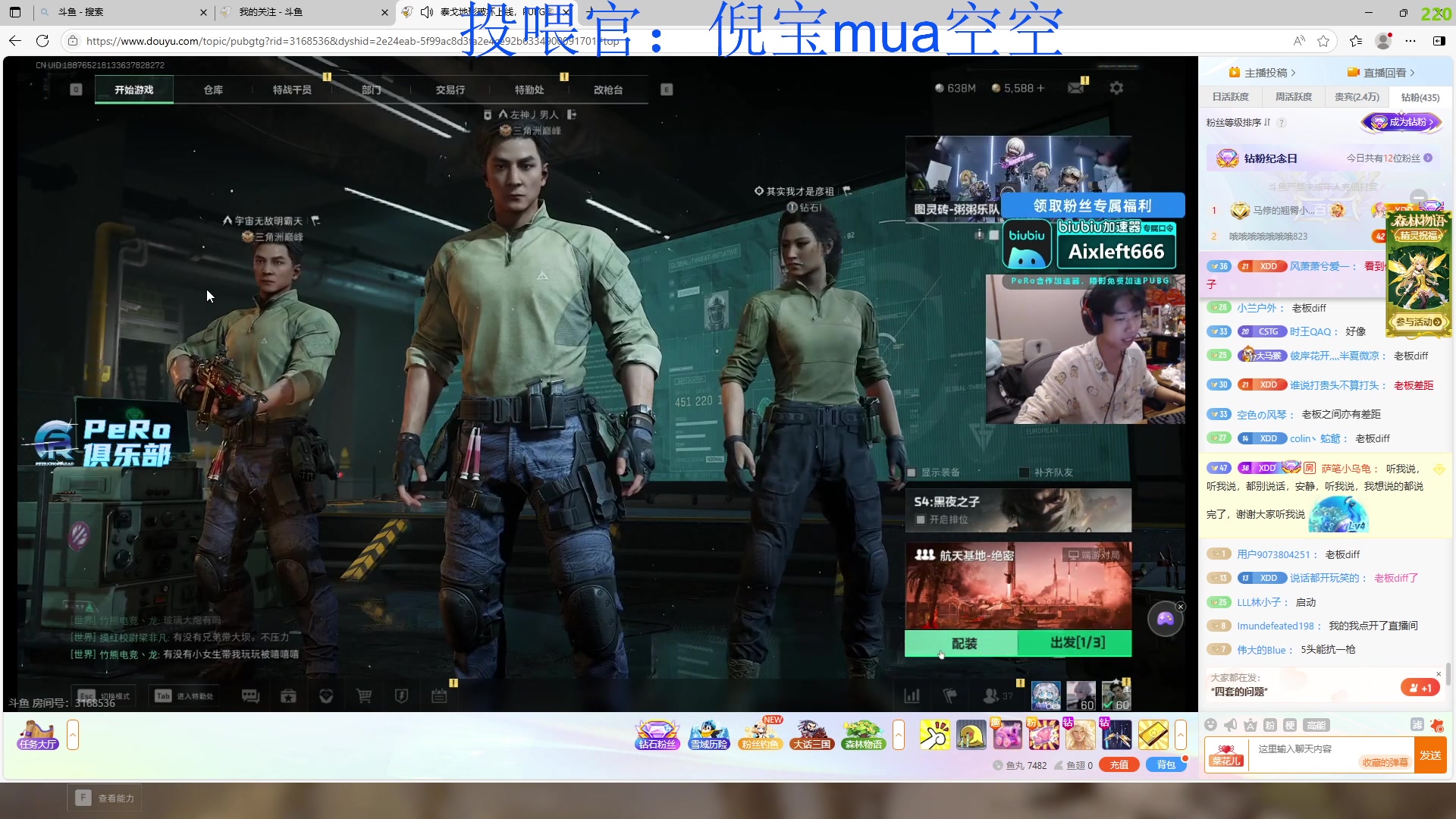Expand the gift list arrow after gold bar
The image size is (1456, 819).
[1181, 735]
